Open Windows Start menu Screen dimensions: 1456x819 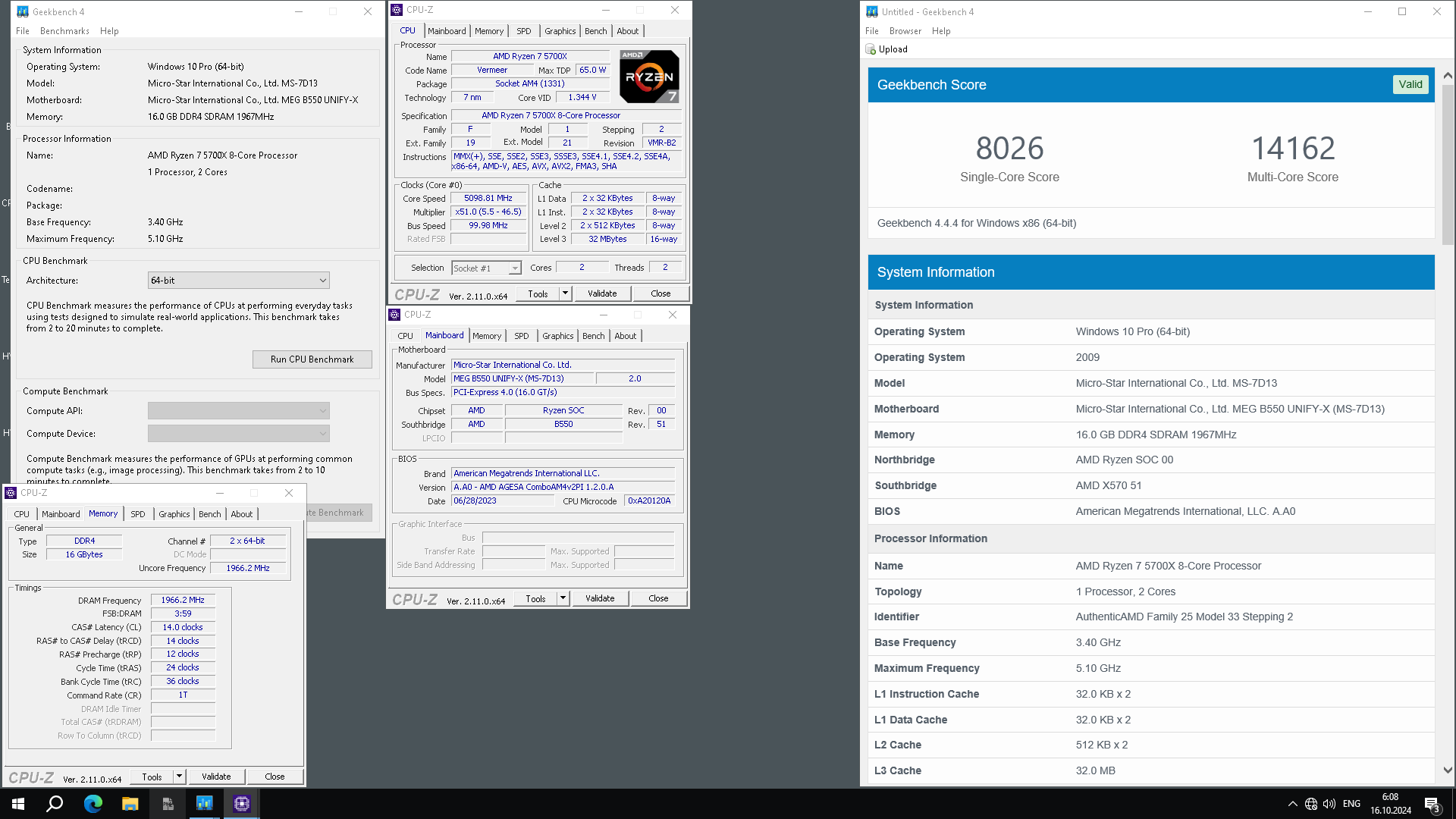tap(18, 804)
